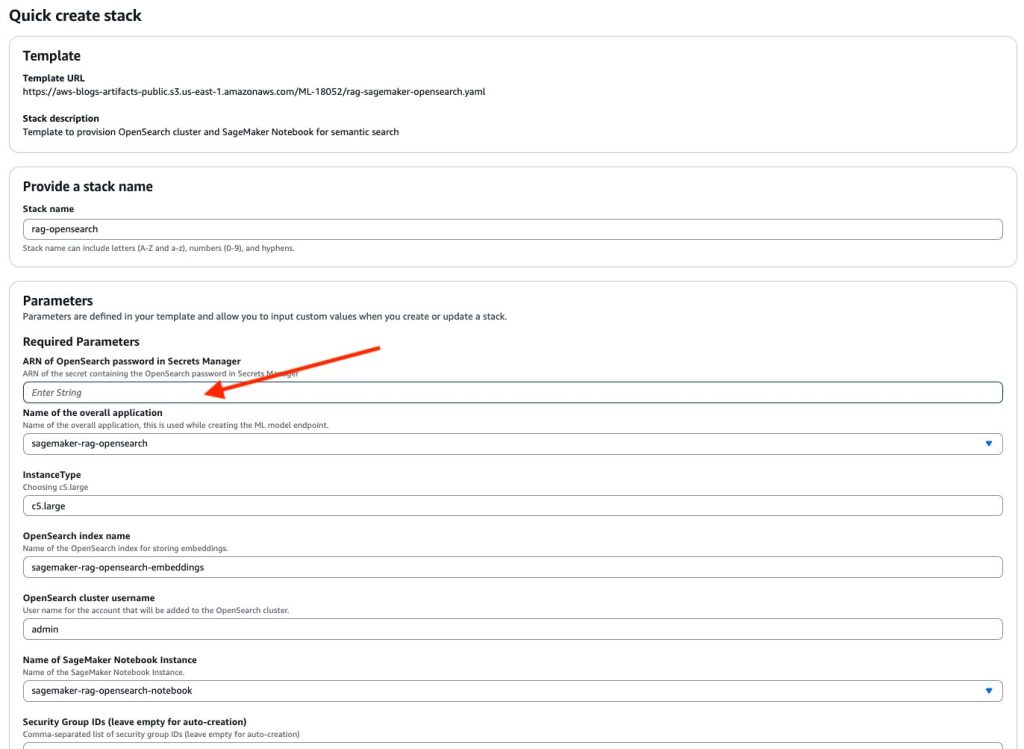1024x749 pixels.
Task: Click the 'Name of the overall application' label
Action: pos(93,413)
